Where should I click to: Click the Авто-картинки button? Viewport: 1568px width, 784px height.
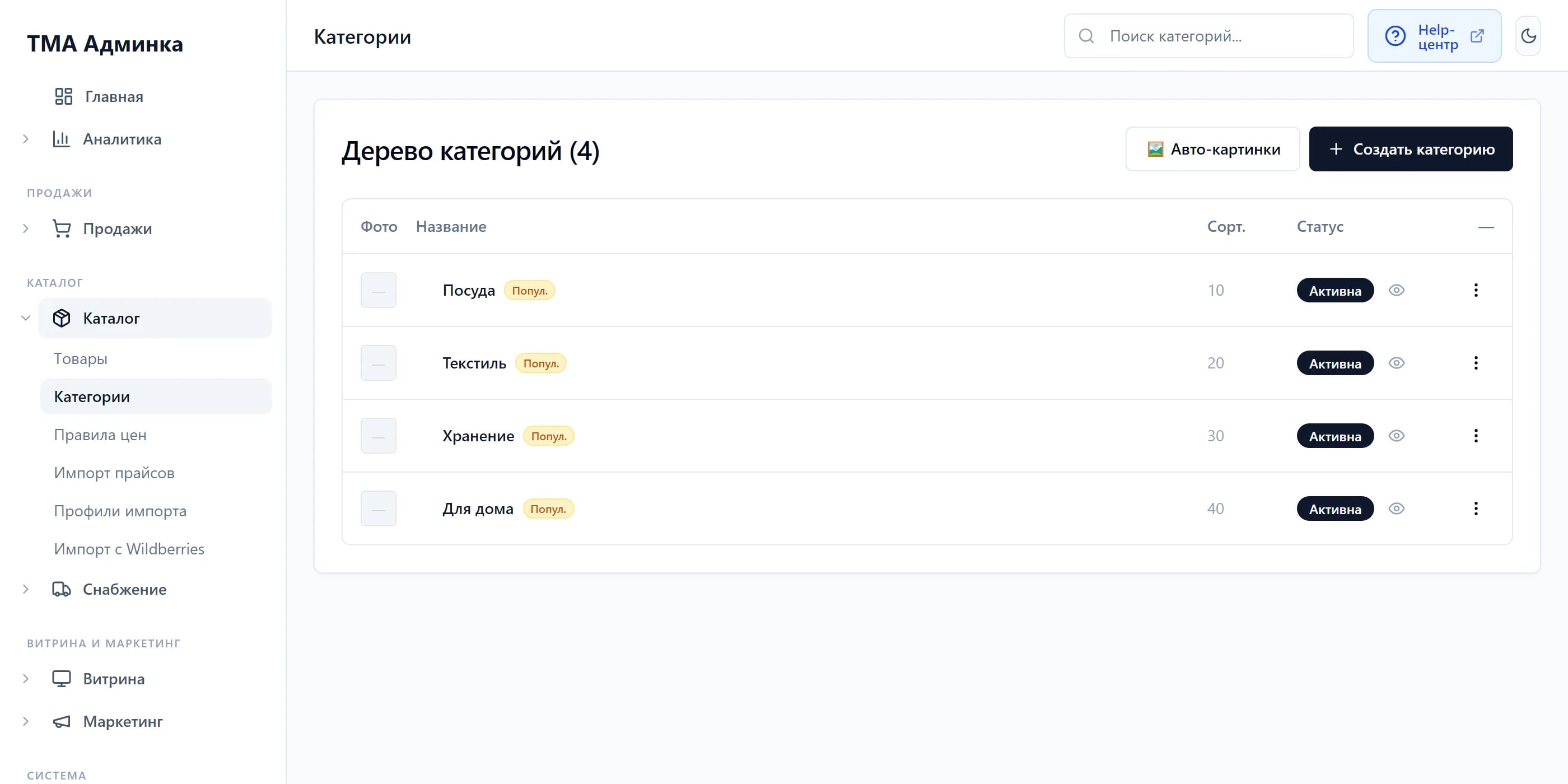tap(1212, 149)
